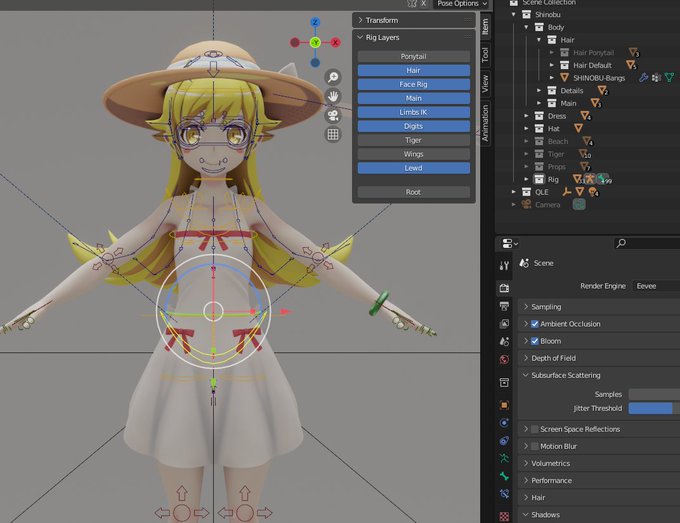680x523 pixels.
Task: Open the Physics properties tab icon
Action: pyautogui.click(x=504, y=423)
